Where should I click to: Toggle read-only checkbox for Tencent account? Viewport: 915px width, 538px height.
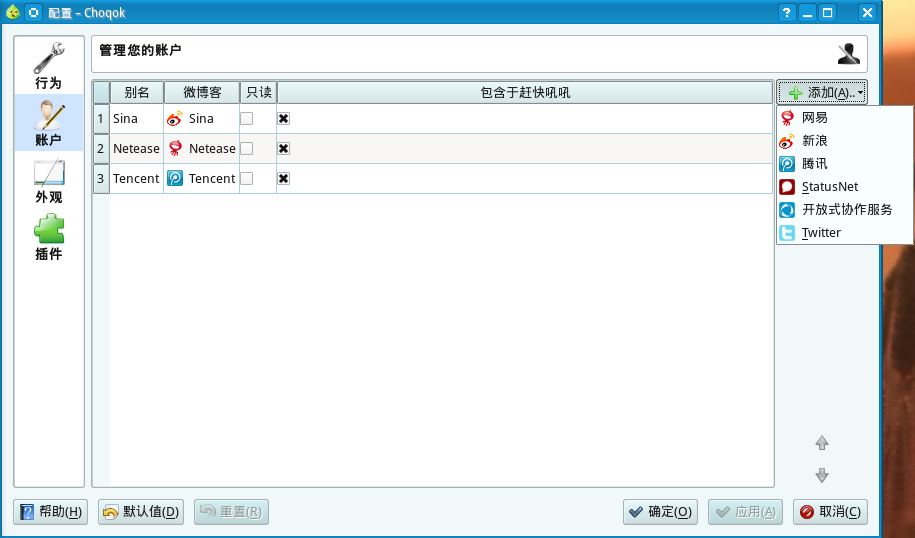[247, 178]
